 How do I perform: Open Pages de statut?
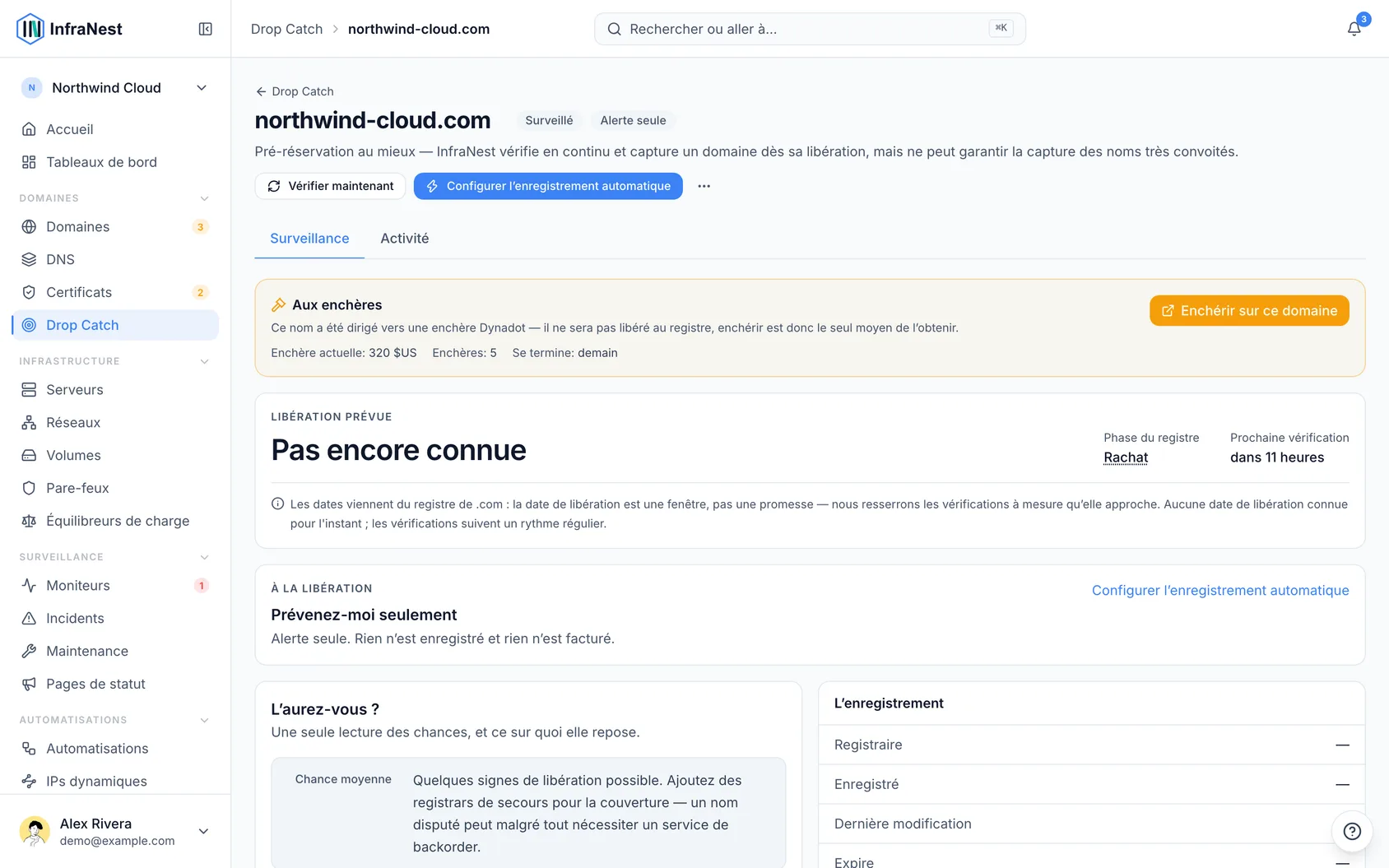pos(115,684)
